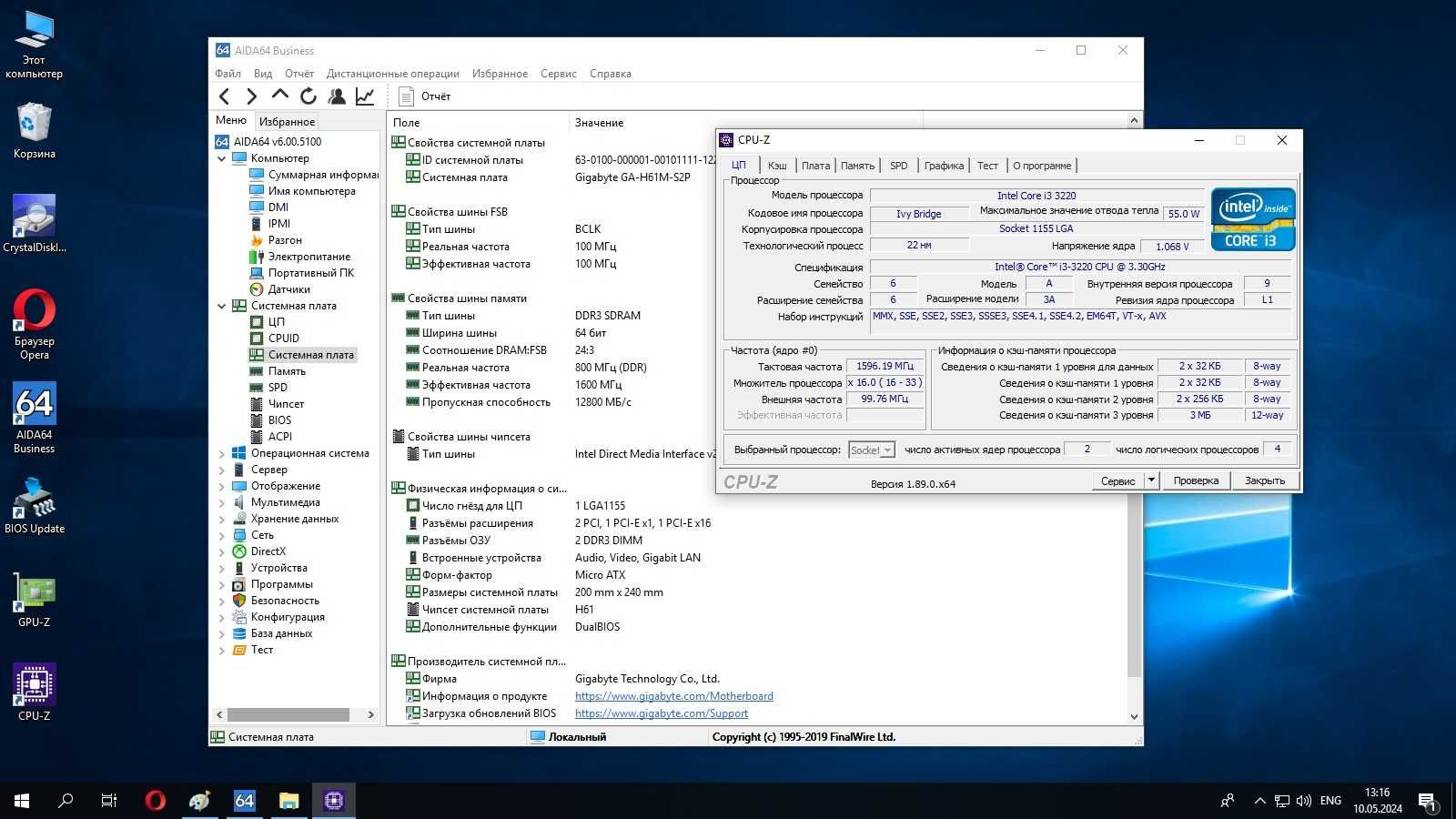Viewport: 1456px width, 819px height.
Task: Click Opera icon in the taskbar
Action: [156, 801]
